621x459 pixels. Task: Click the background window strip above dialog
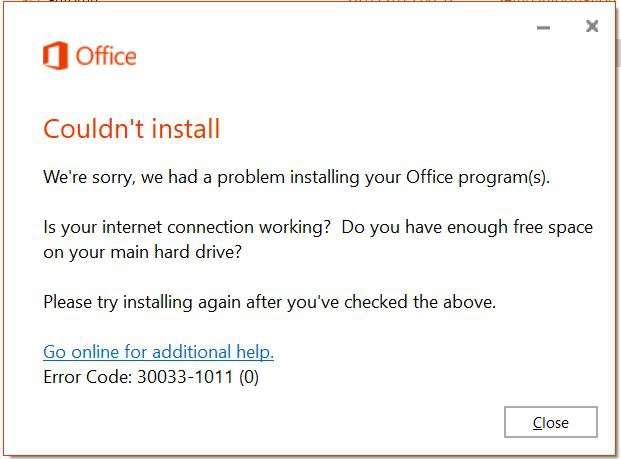coord(310,1)
